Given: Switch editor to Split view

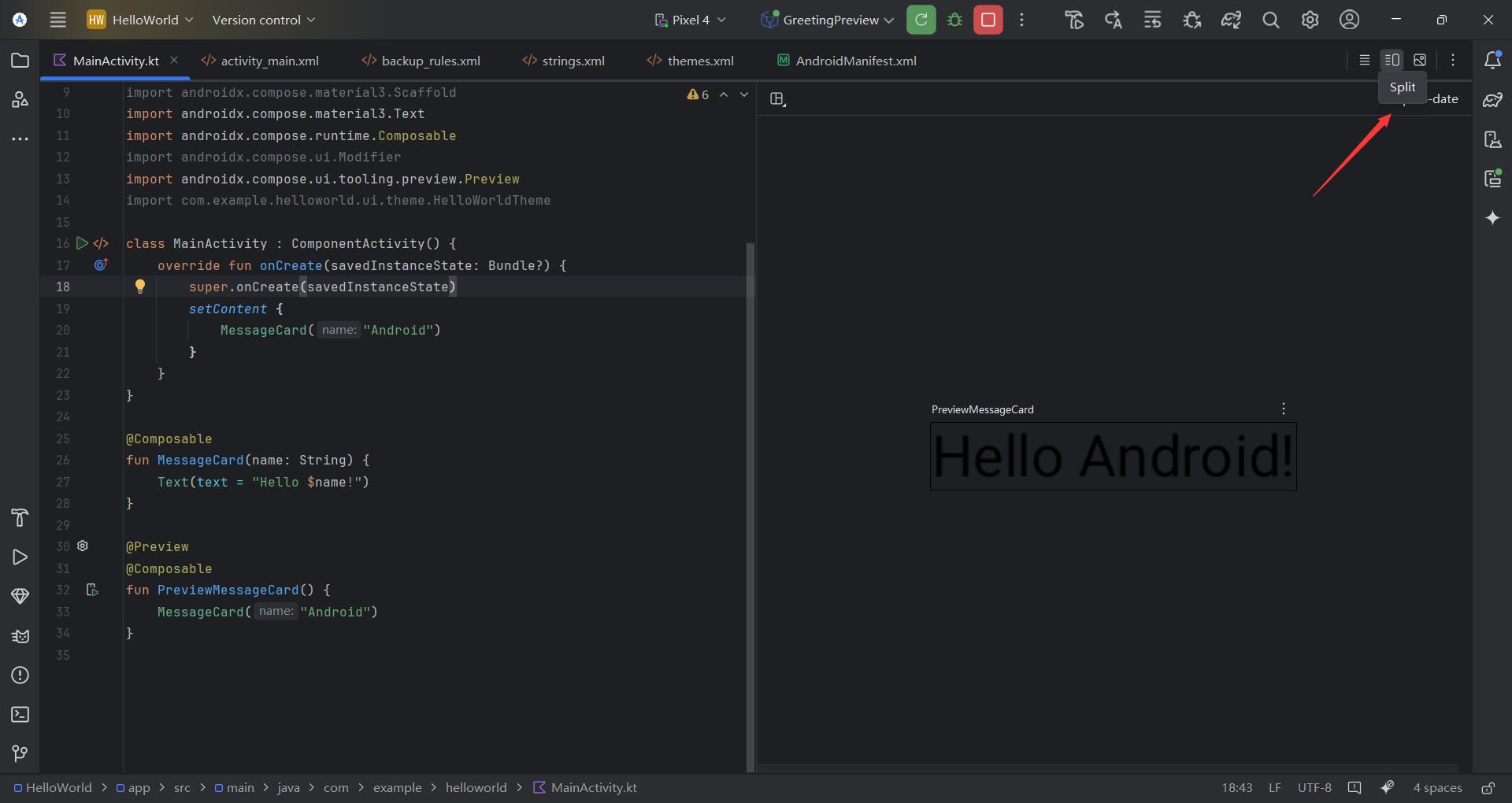Looking at the screenshot, I should [x=1392, y=60].
